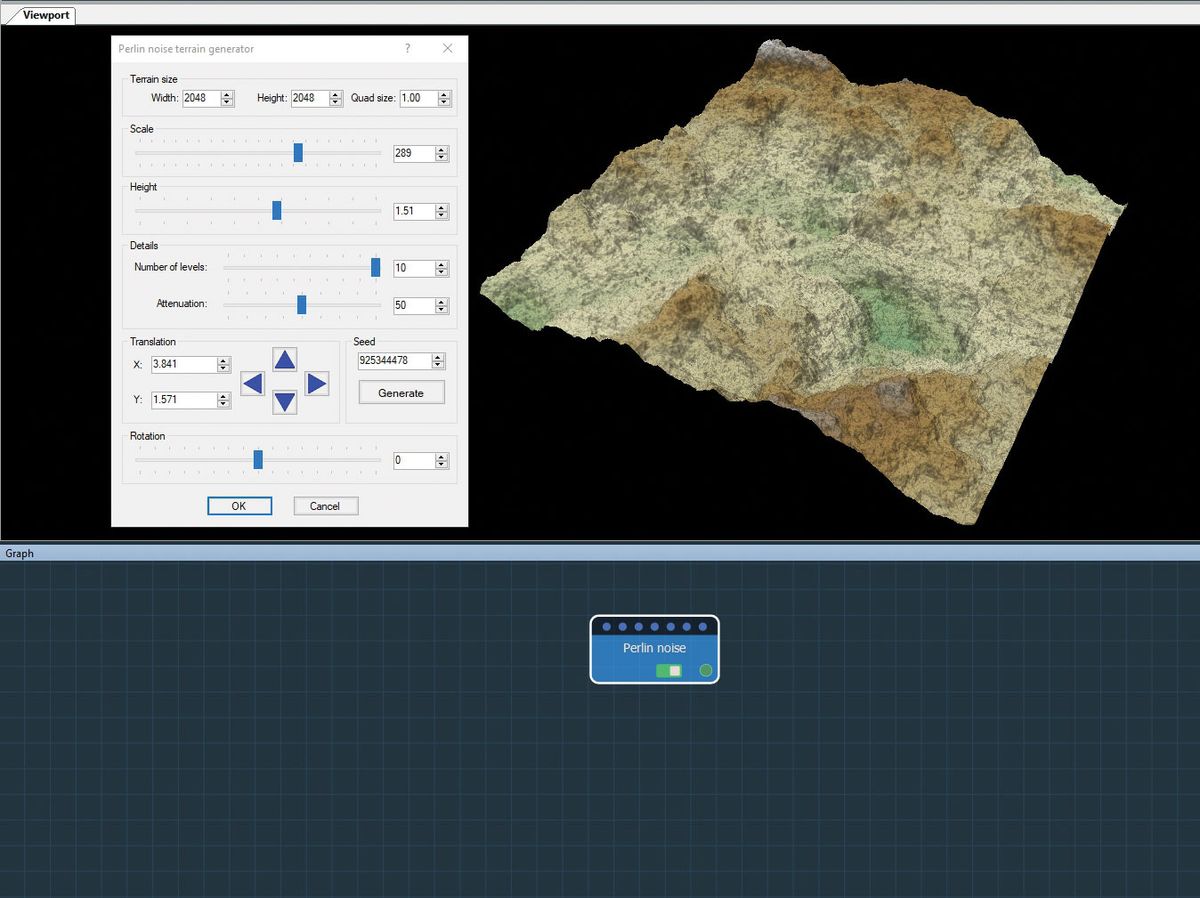Click the Attenuation slider handle
Screen dimensions: 1200x898
click(302, 304)
